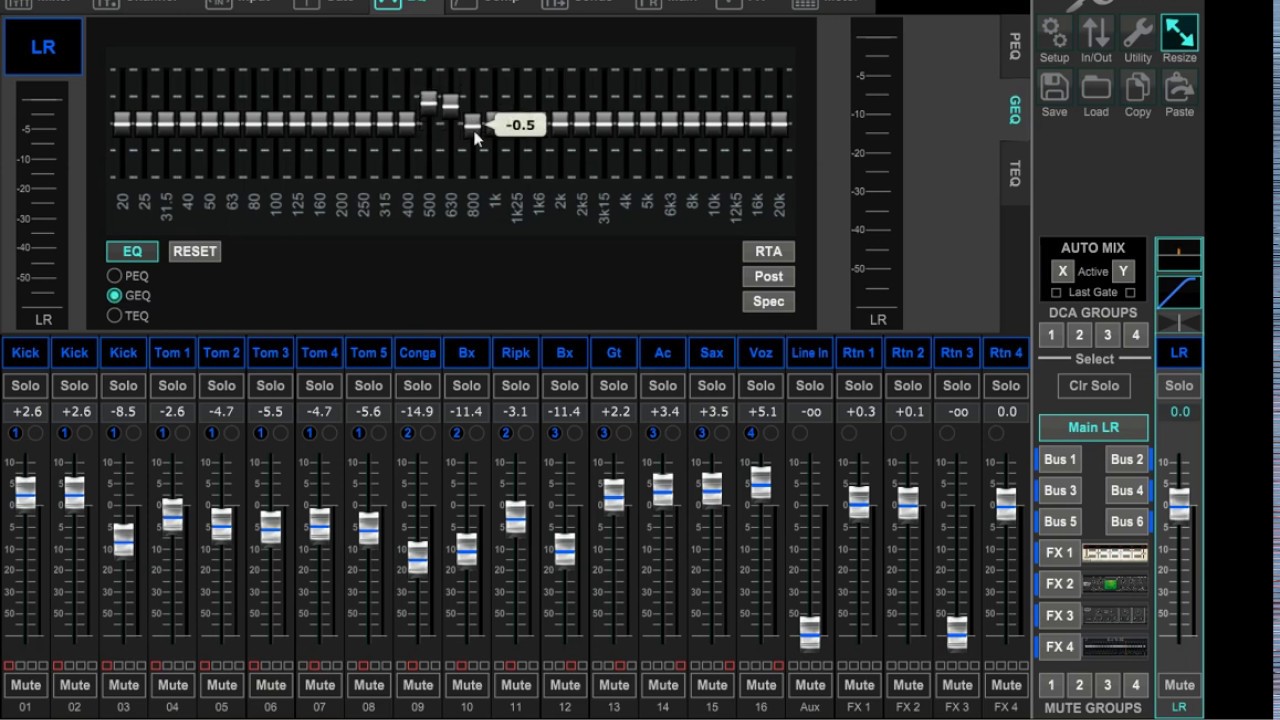This screenshot has width=1280, height=720.
Task: Click the Rtn 3 fader knob
Action: 957,633
